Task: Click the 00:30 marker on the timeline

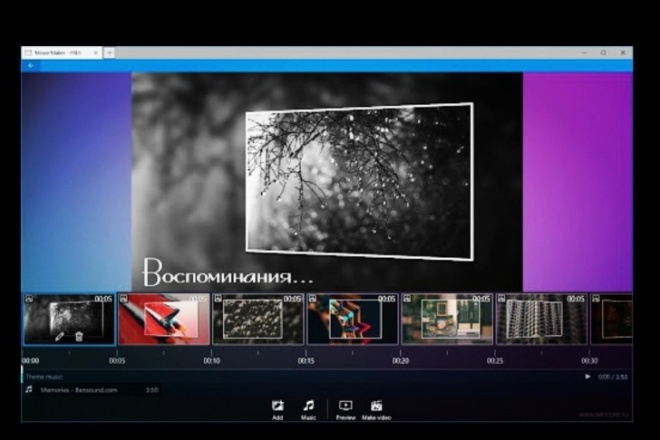Action: click(x=590, y=361)
